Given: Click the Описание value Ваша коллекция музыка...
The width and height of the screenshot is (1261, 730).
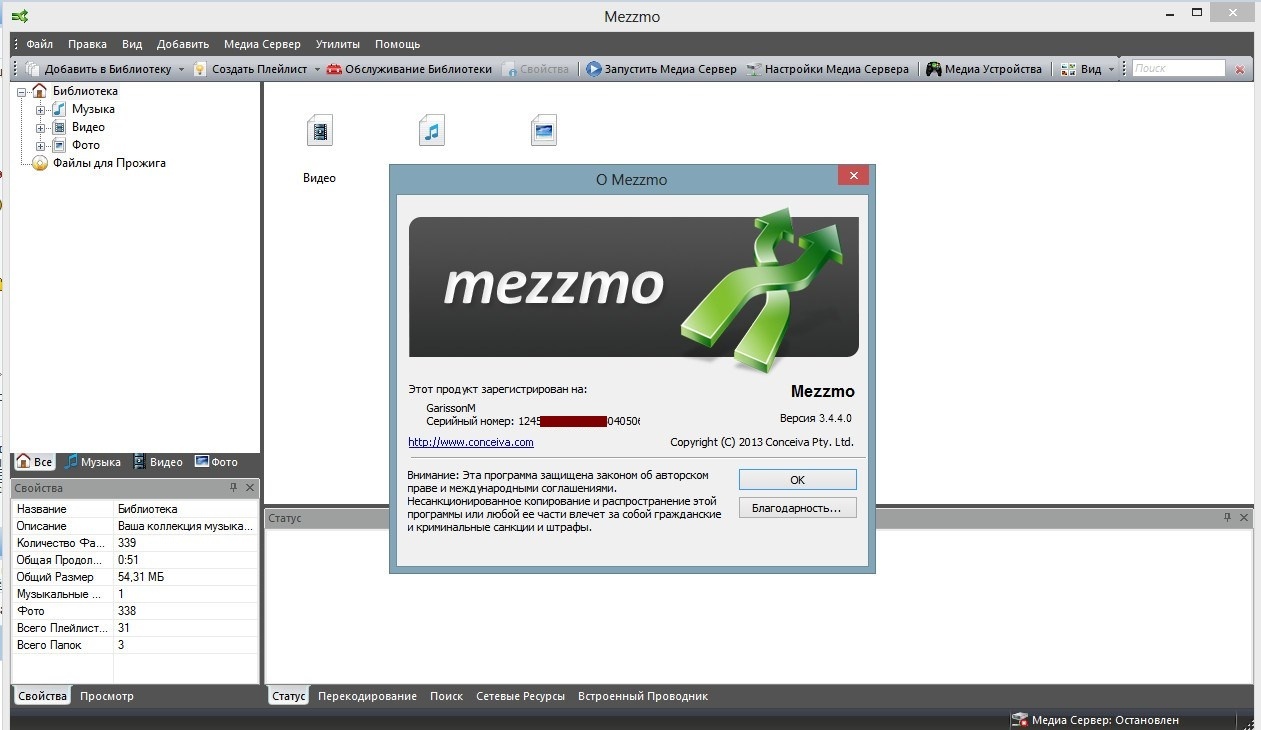Looking at the screenshot, I should (x=184, y=526).
